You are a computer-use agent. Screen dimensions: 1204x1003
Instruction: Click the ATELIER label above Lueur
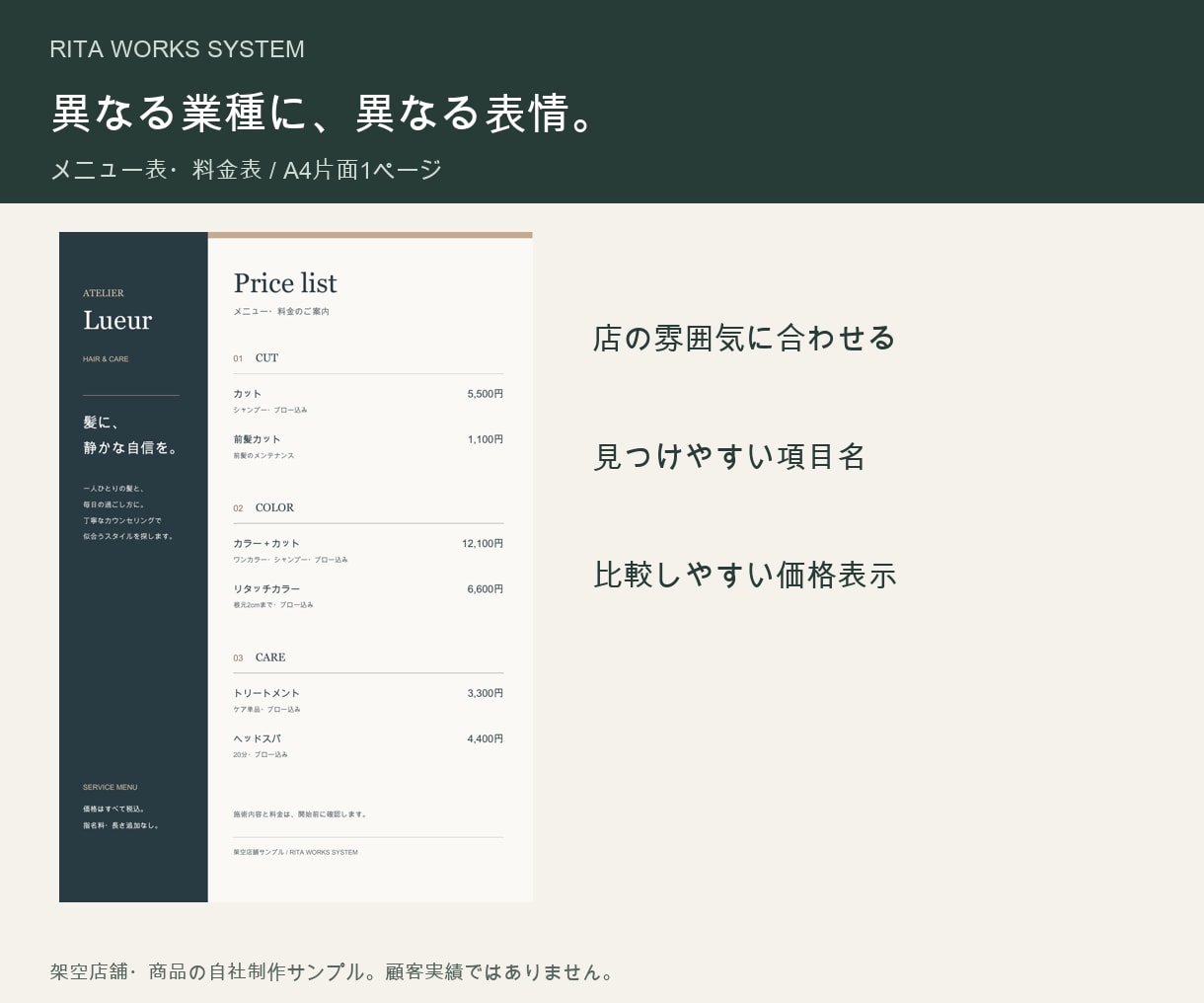(x=104, y=293)
